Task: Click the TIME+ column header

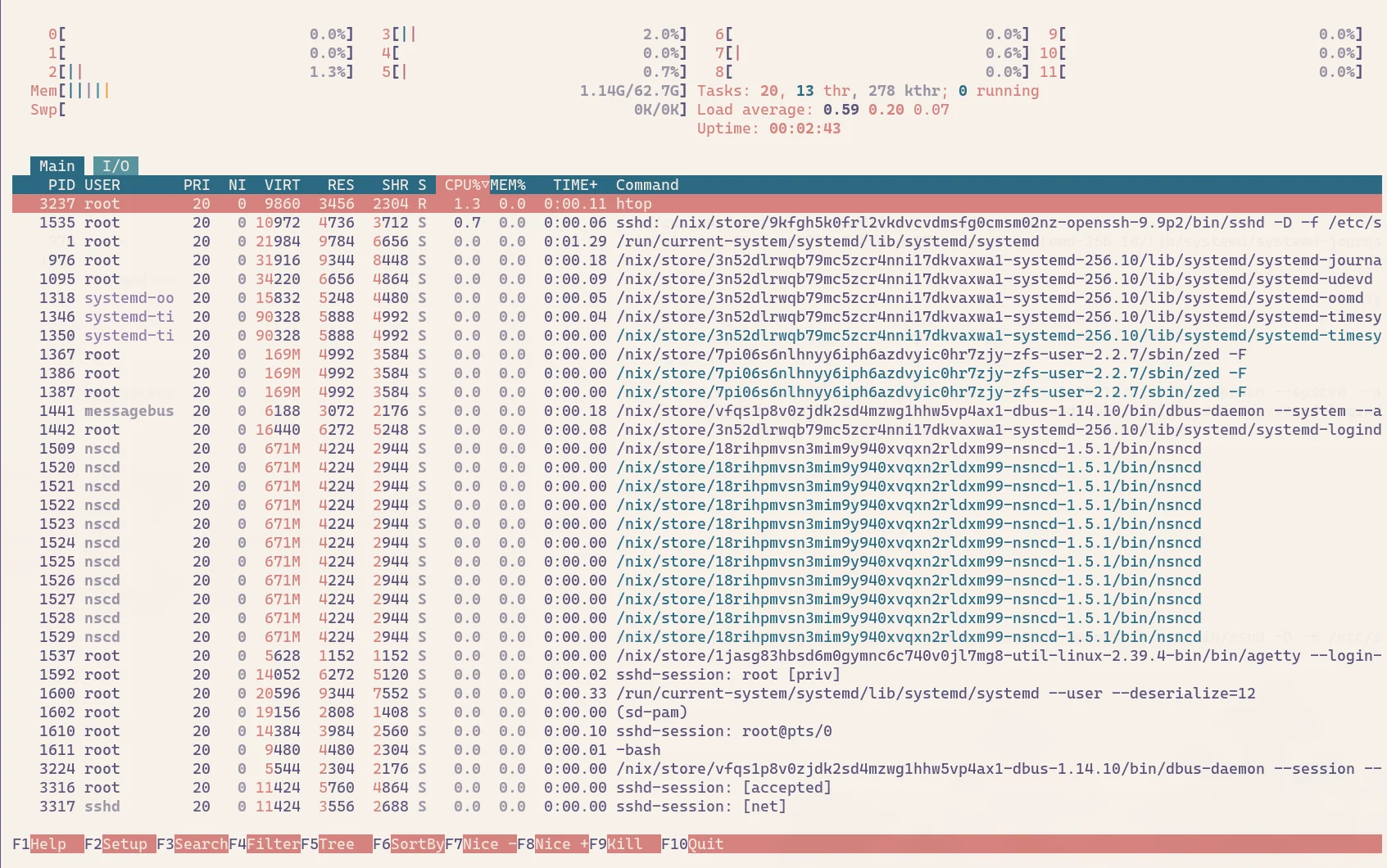Action: 574,185
